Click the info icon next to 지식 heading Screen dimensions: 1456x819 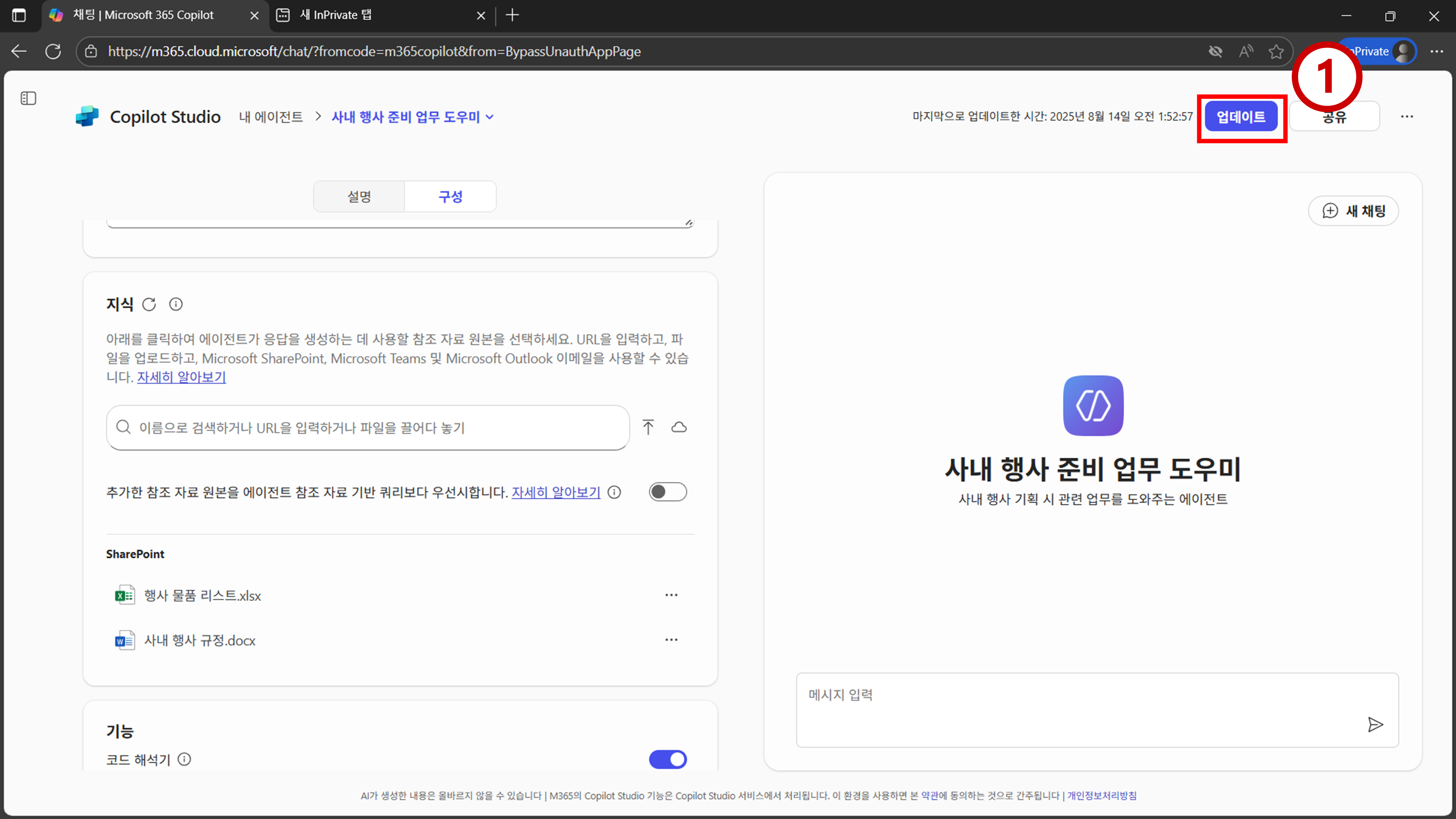click(176, 305)
